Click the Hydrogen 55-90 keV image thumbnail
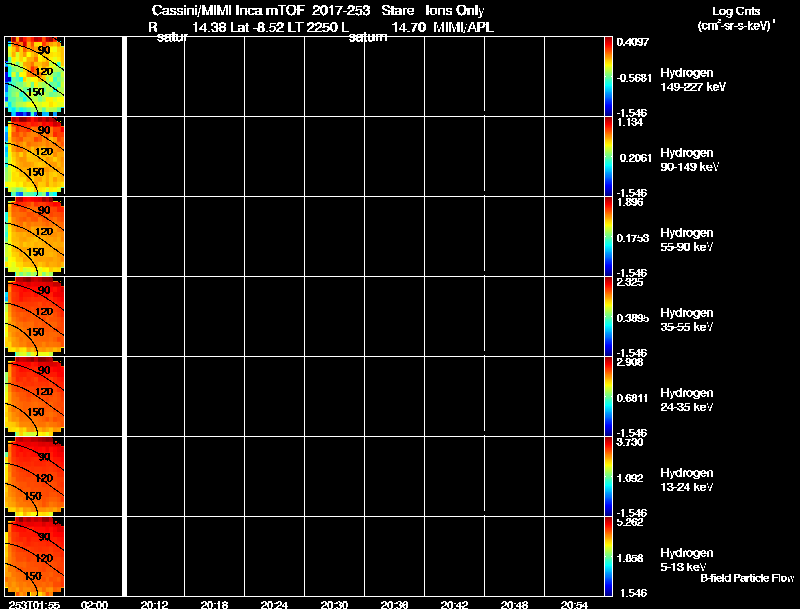This screenshot has width=800, height=609. click(35, 236)
